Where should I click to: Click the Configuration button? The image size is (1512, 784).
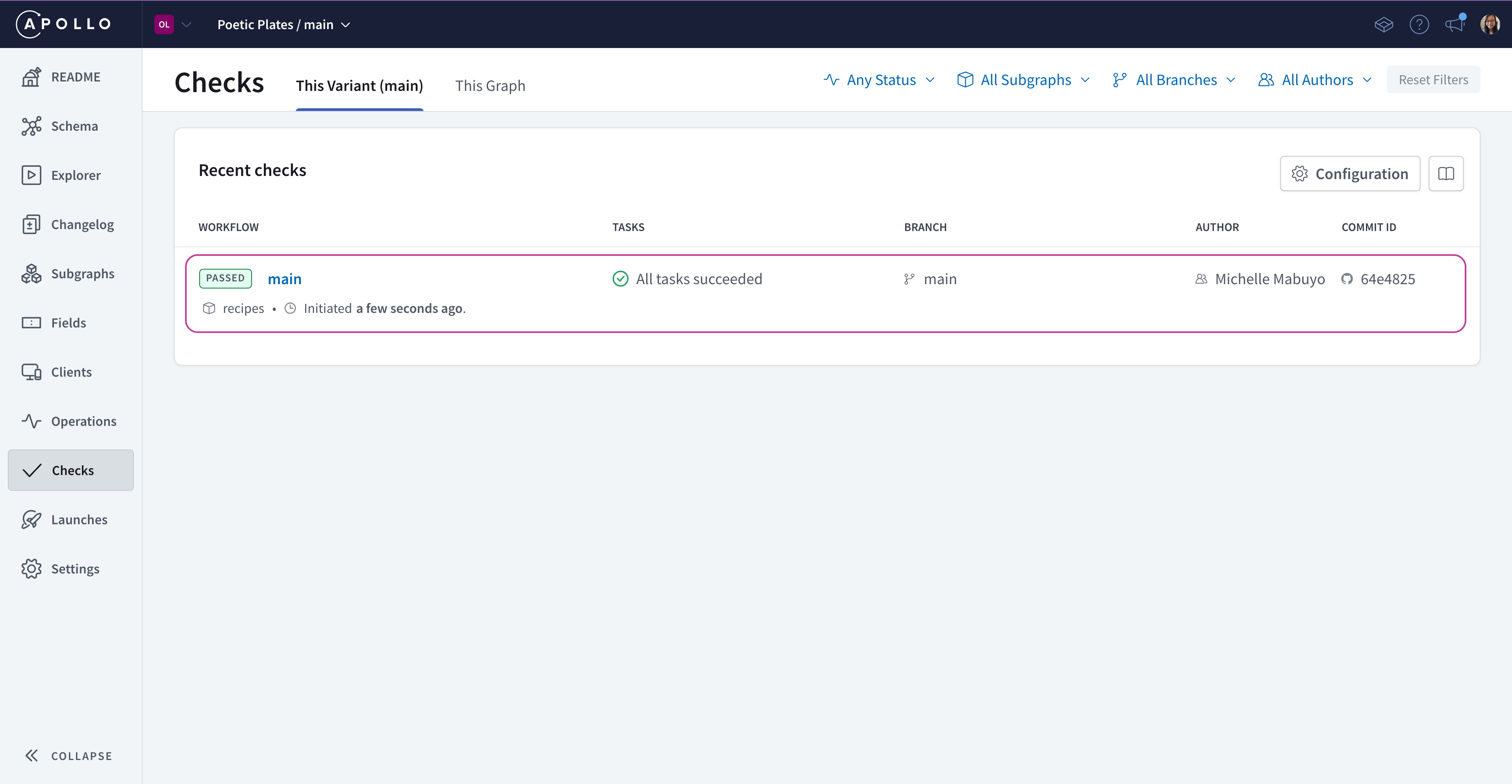click(1349, 174)
